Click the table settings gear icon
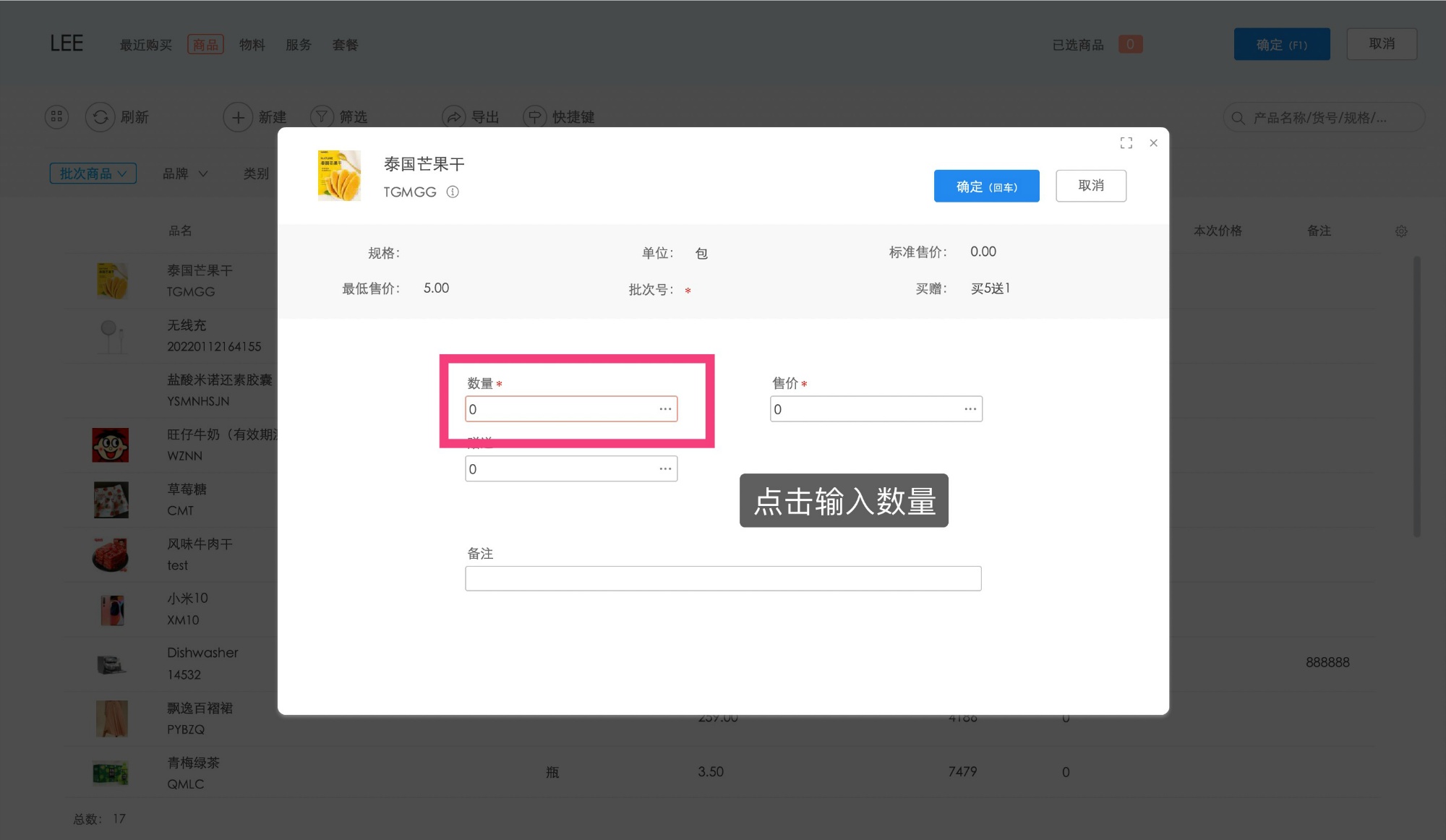Image resolution: width=1446 pixels, height=840 pixels. (1401, 231)
